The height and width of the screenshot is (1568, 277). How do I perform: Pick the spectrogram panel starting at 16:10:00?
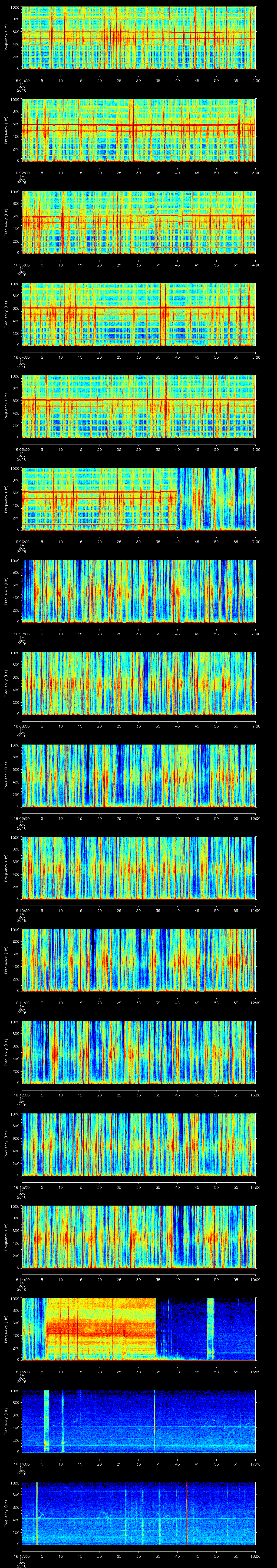[139, 868]
